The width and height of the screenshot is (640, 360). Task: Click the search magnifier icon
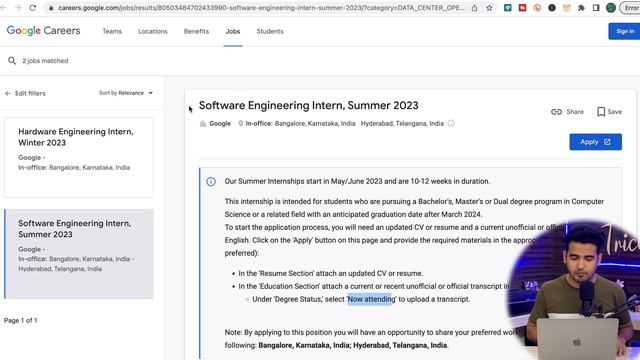(x=12, y=61)
